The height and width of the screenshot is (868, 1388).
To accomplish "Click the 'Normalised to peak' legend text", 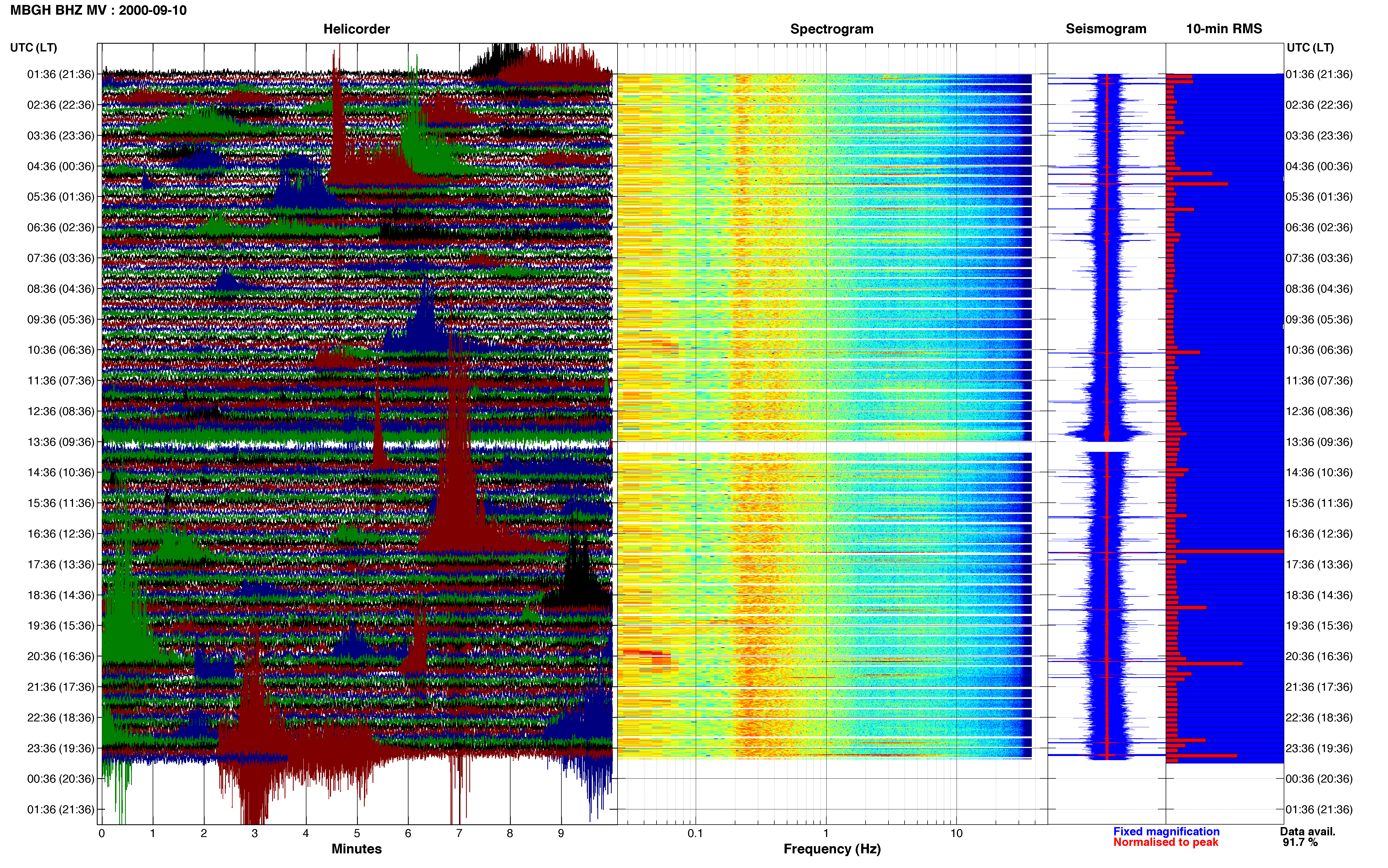I will point(1166,842).
